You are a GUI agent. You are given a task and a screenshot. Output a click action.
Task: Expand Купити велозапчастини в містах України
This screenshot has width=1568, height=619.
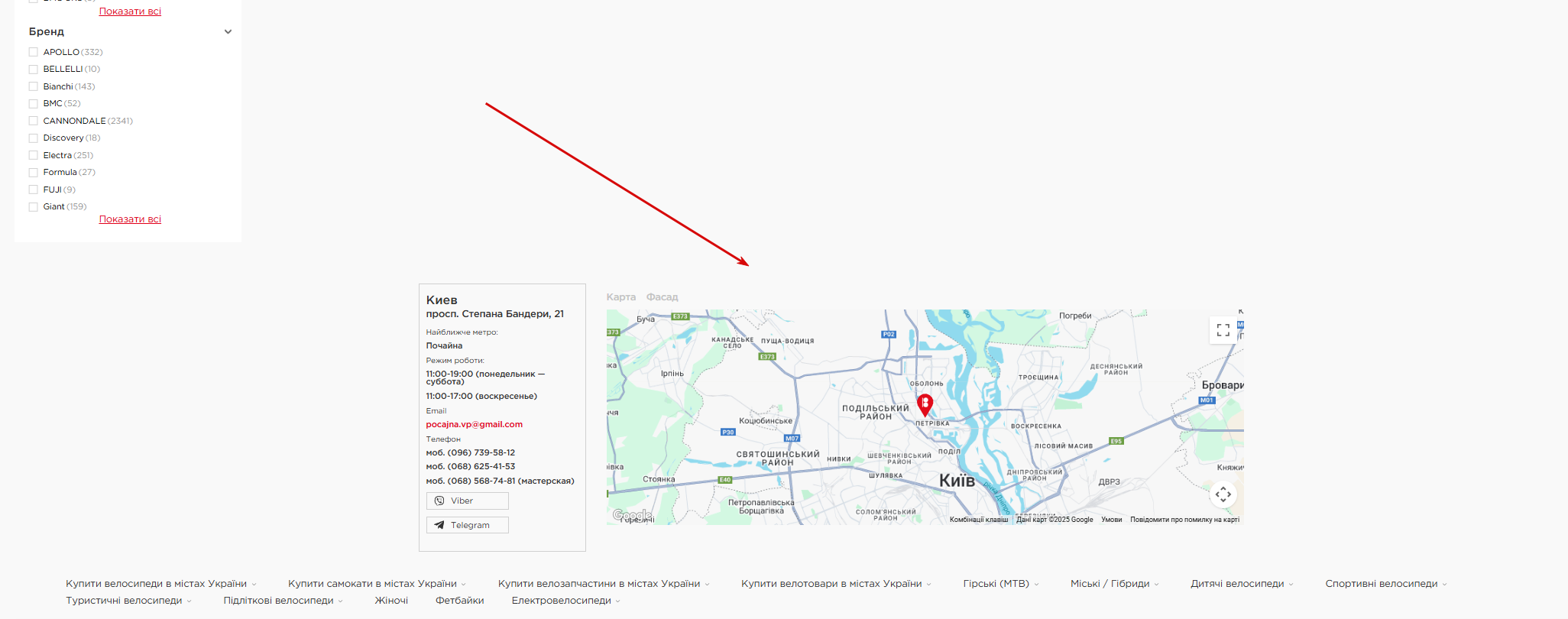[604, 584]
